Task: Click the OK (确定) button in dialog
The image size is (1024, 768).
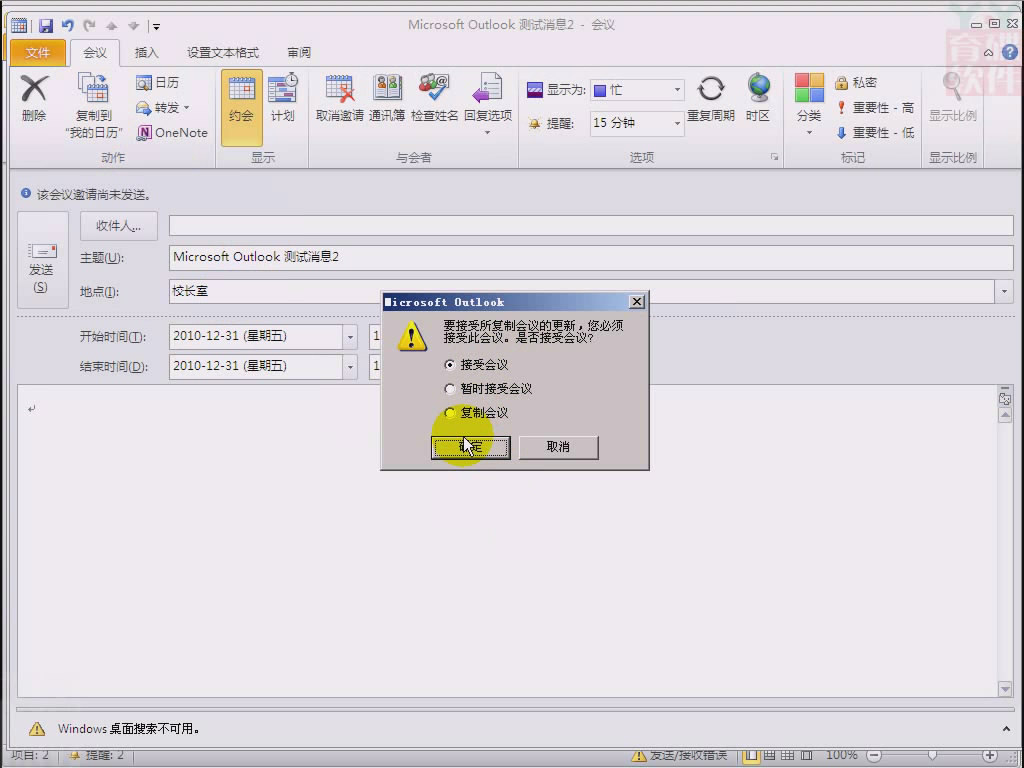Action: click(x=471, y=447)
